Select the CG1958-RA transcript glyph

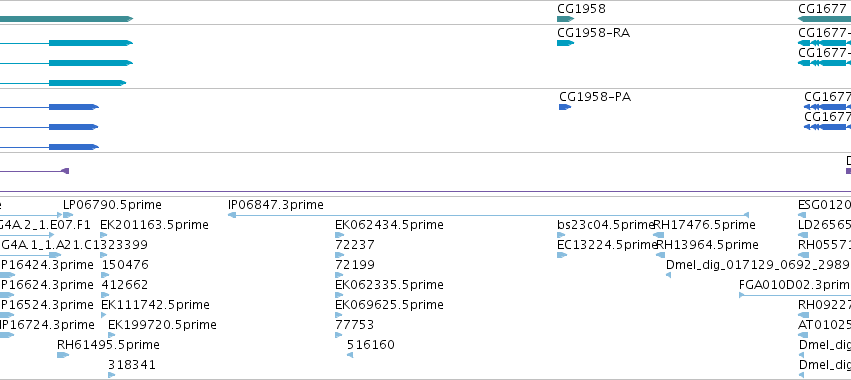[565, 43]
